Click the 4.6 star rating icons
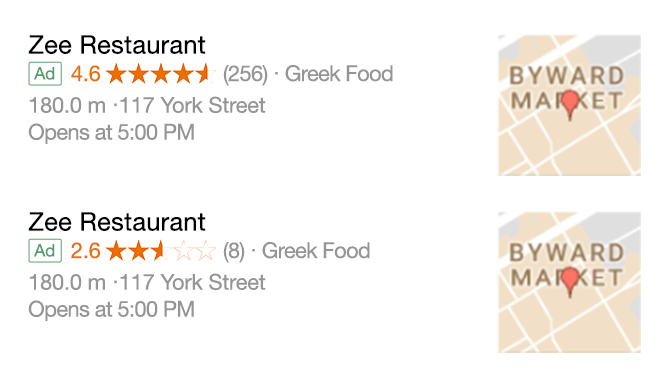The image size is (670, 377). pyautogui.click(x=161, y=74)
